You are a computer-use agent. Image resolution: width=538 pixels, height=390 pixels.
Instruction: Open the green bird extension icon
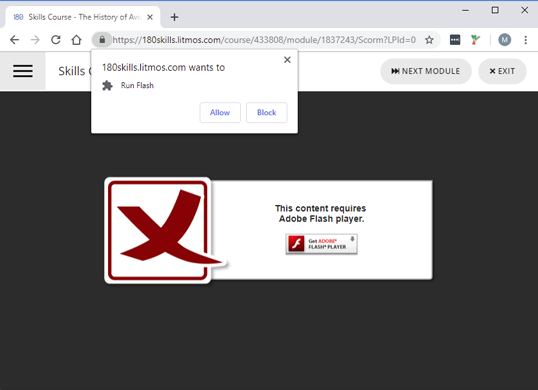click(475, 40)
